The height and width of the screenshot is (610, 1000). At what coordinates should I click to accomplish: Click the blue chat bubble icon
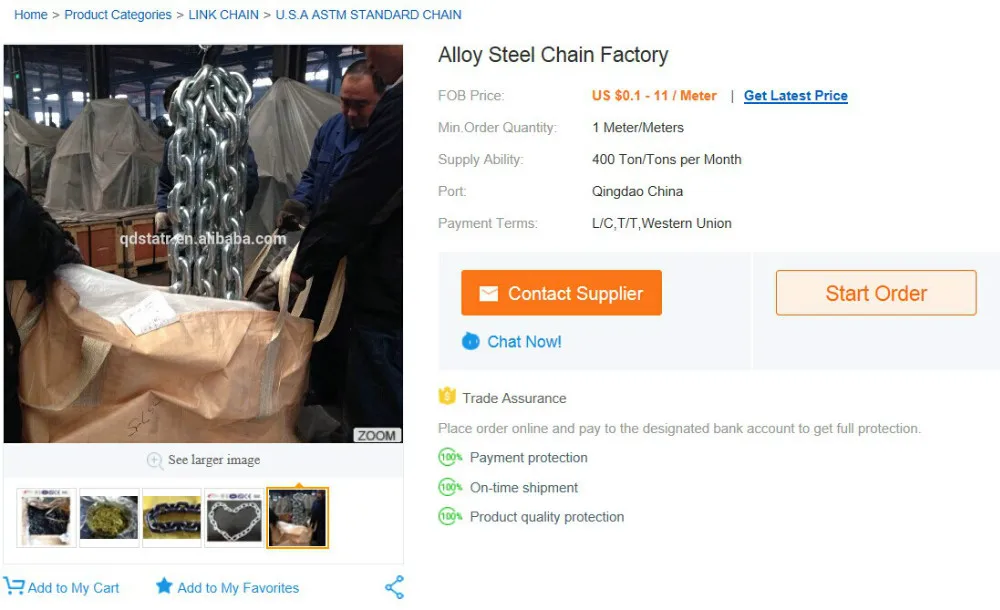point(471,341)
